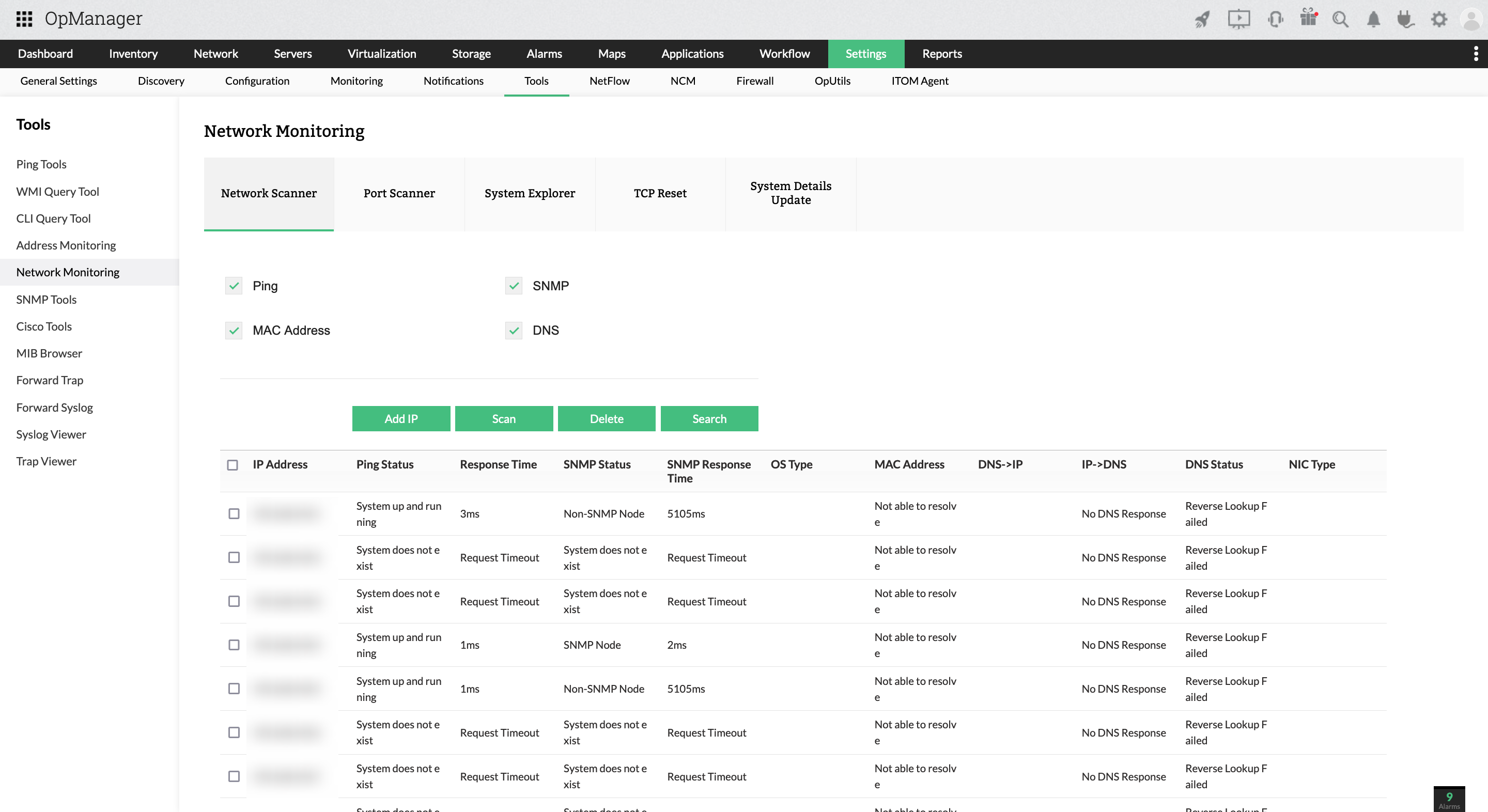The image size is (1488, 812).
Task: Click the 9 Alarms counter badge
Action: click(x=1449, y=800)
